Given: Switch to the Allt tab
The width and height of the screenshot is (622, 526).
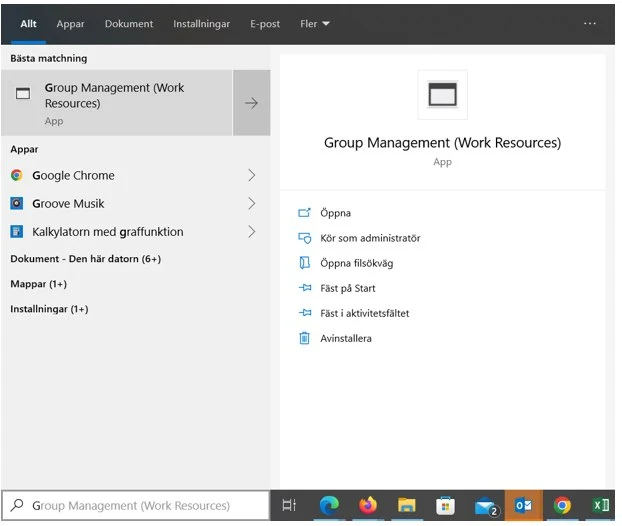Looking at the screenshot, I should 28,24.
